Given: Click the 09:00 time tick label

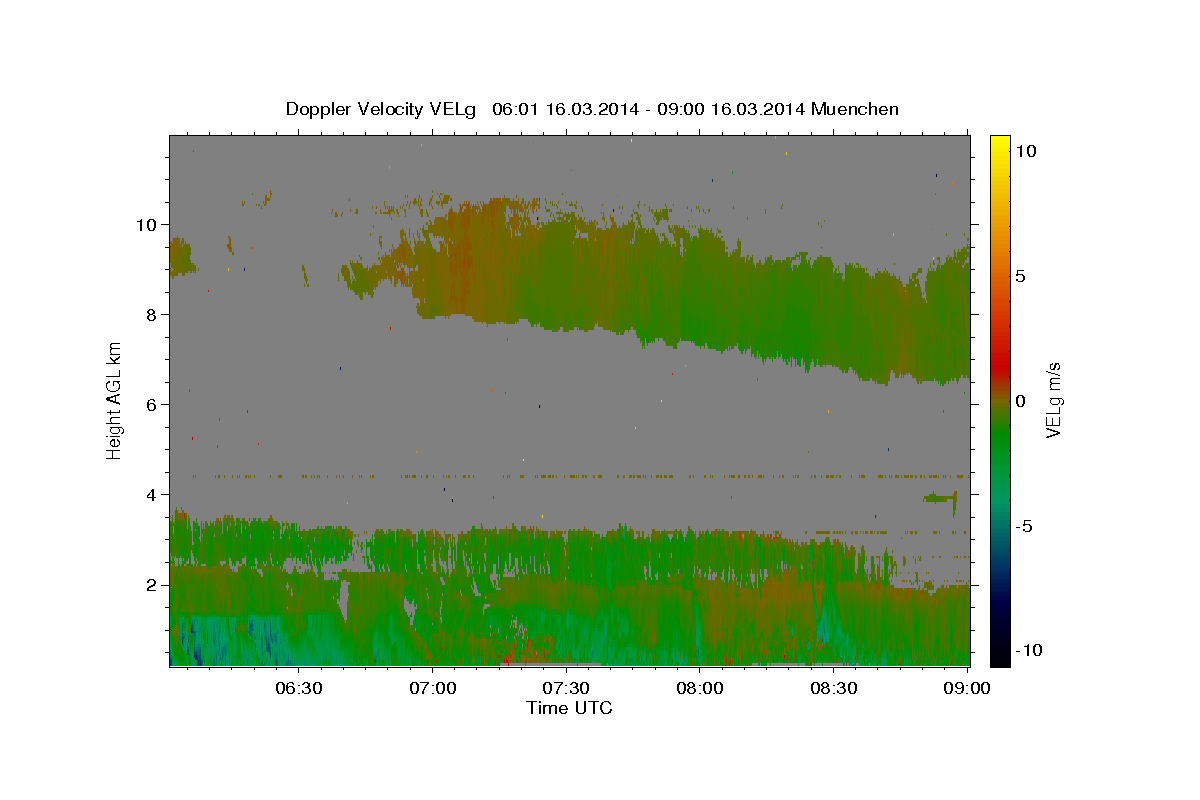Looking at the screenshot, I should (x=966, y=688).
